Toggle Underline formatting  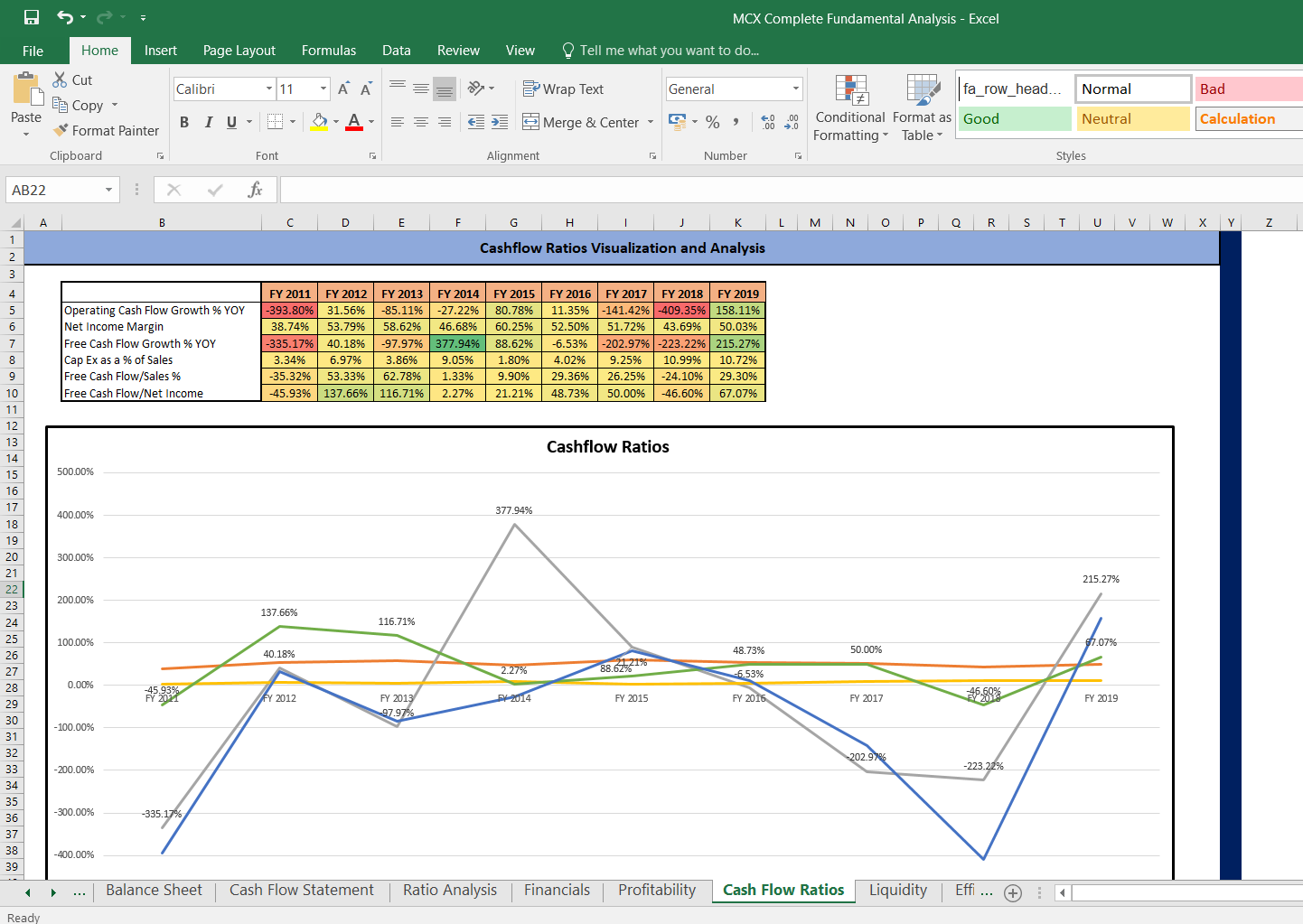point(232,122)
